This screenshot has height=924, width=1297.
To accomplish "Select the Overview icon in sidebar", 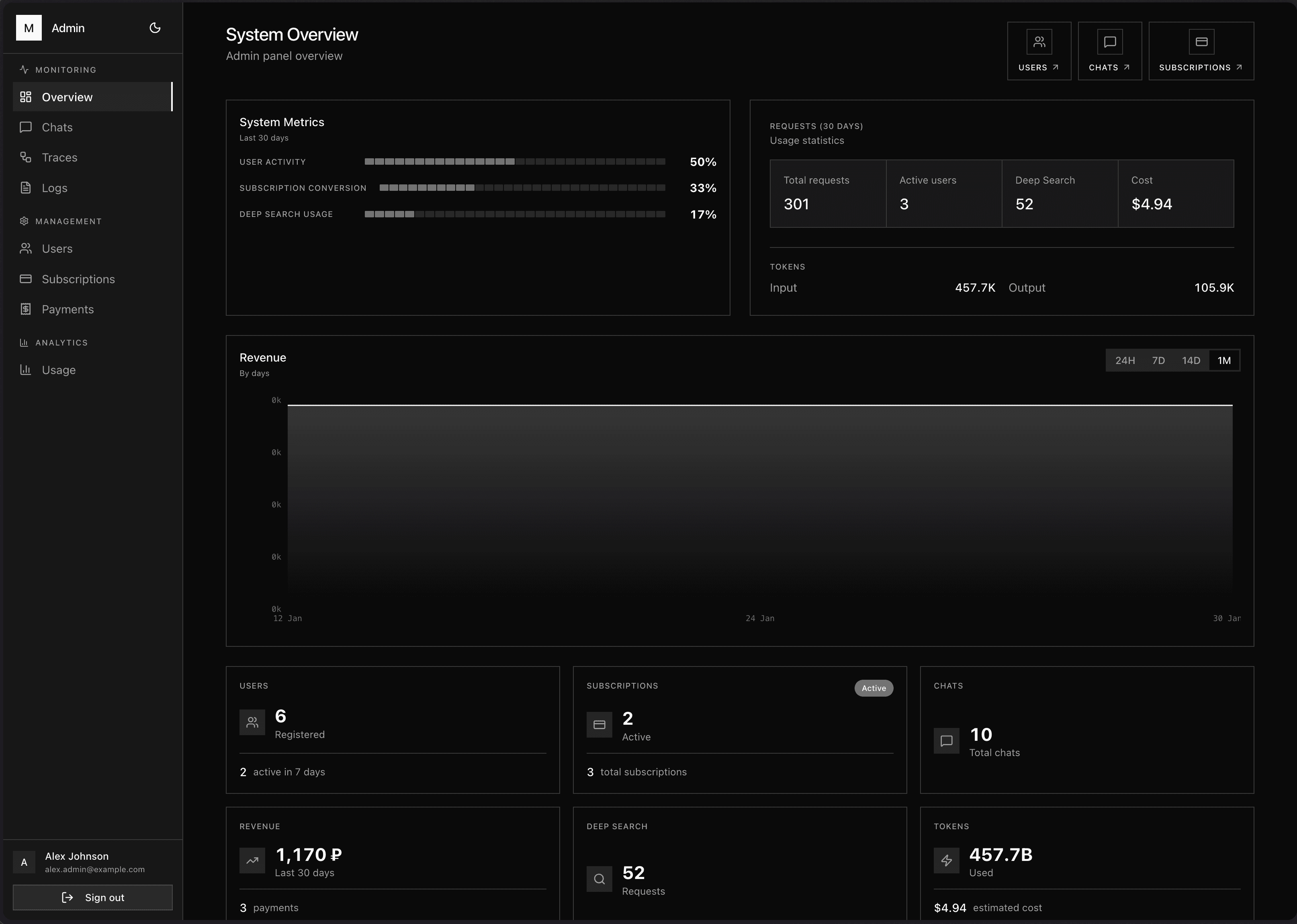I will (x=26, y=97).
